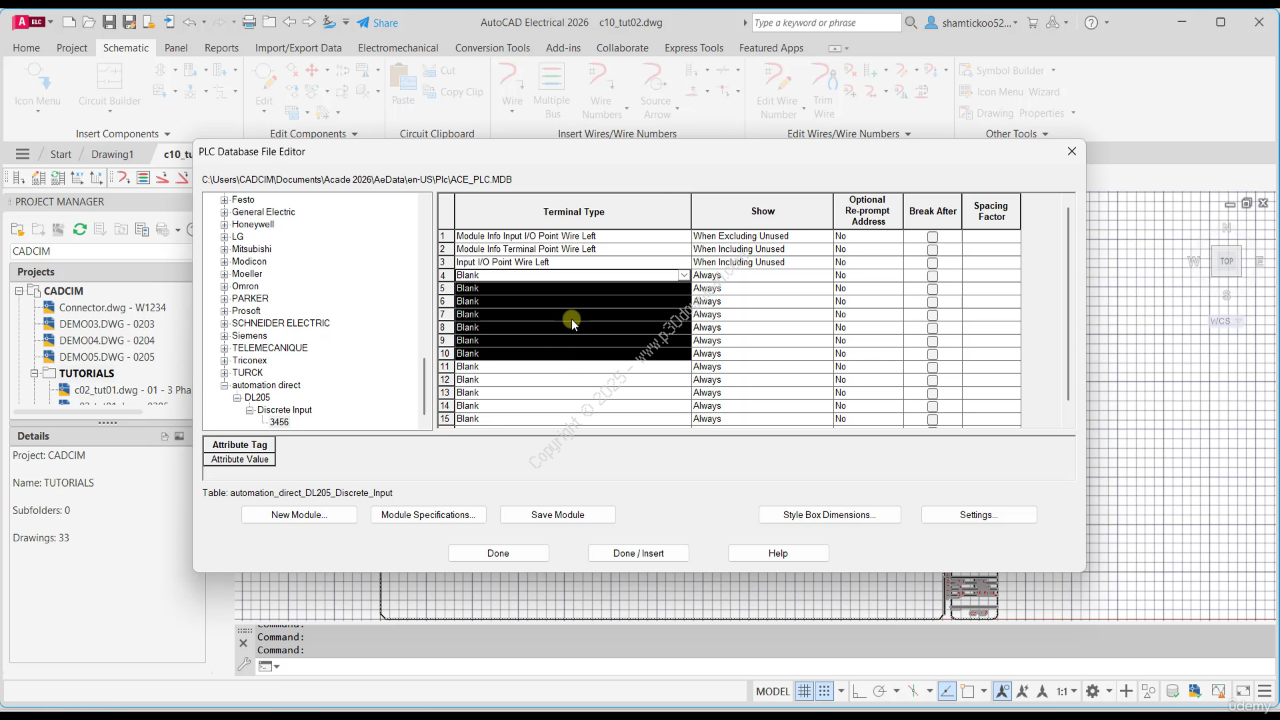The image size is (1280, 720).
Task: Toggle the grid display icon in status bar
Action: pos(804,691)
